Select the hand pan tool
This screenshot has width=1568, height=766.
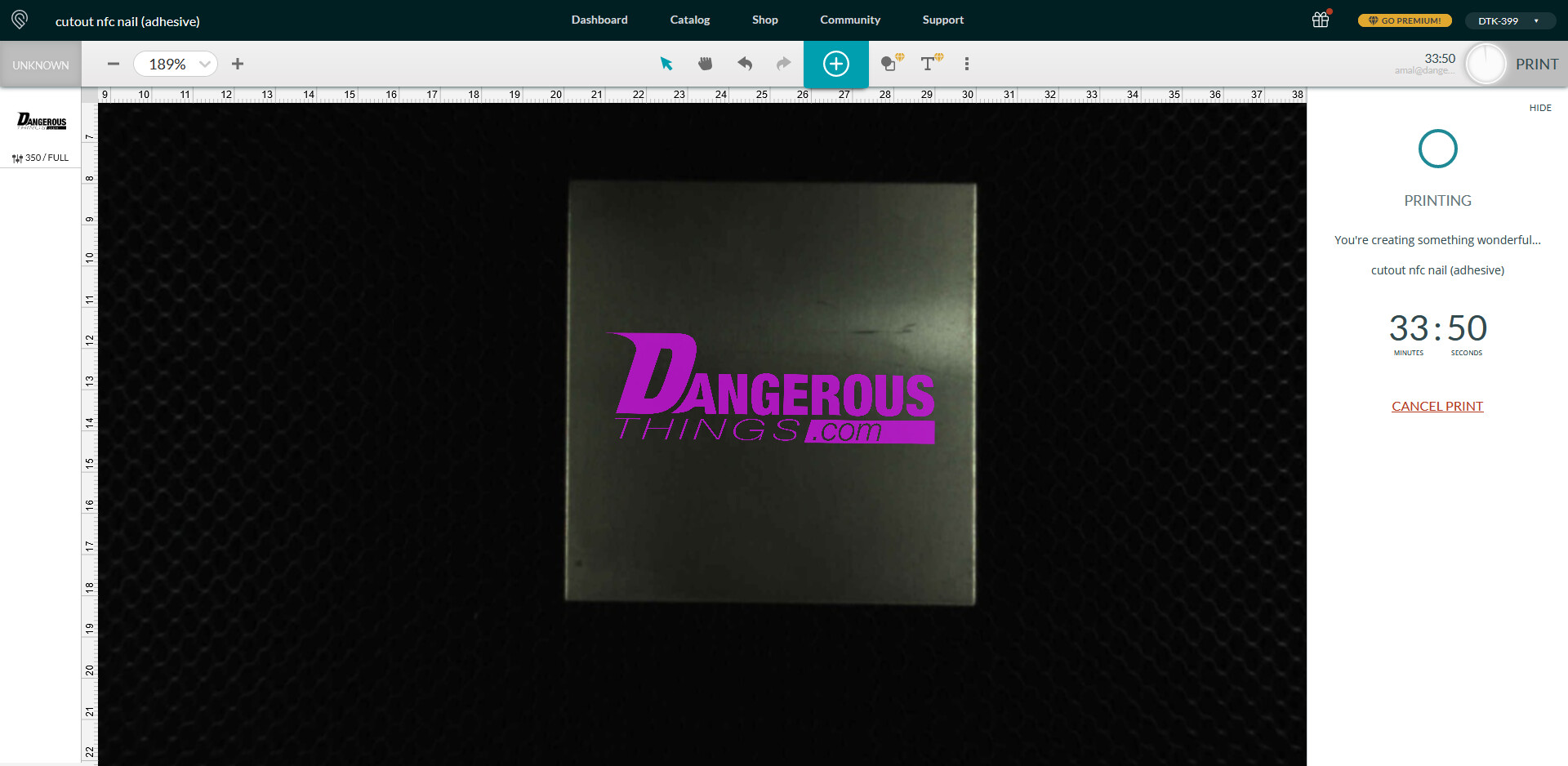coord(706,64)
